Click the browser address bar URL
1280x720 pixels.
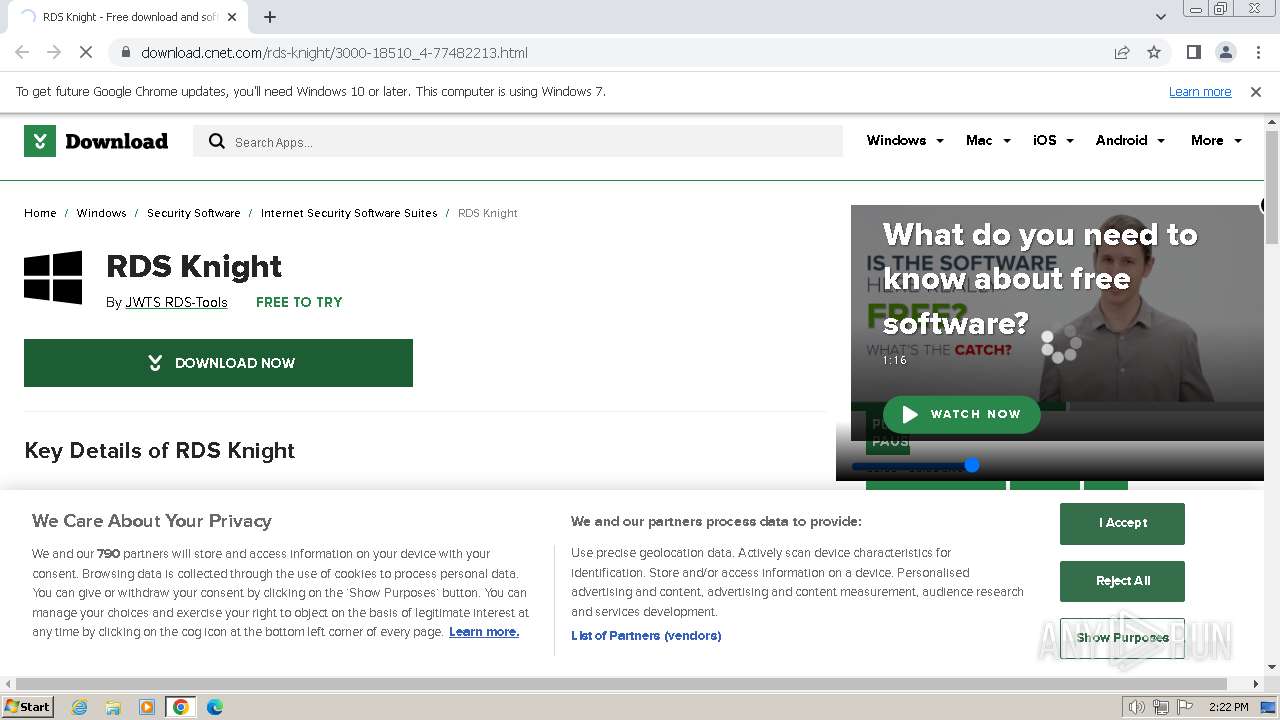pos(334,53)
